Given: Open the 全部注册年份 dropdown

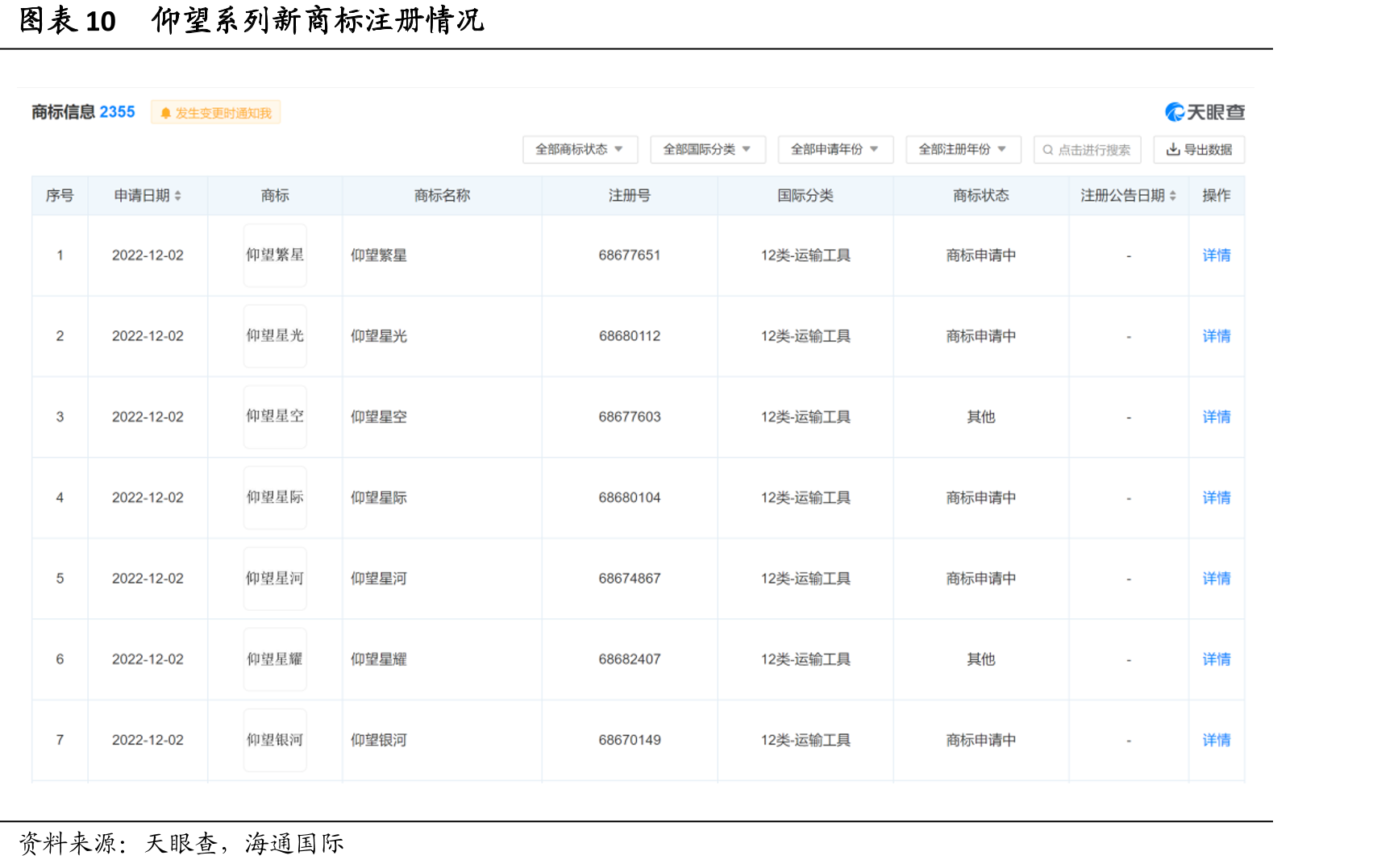Looking at the screenshot, I should pos(963,150).
